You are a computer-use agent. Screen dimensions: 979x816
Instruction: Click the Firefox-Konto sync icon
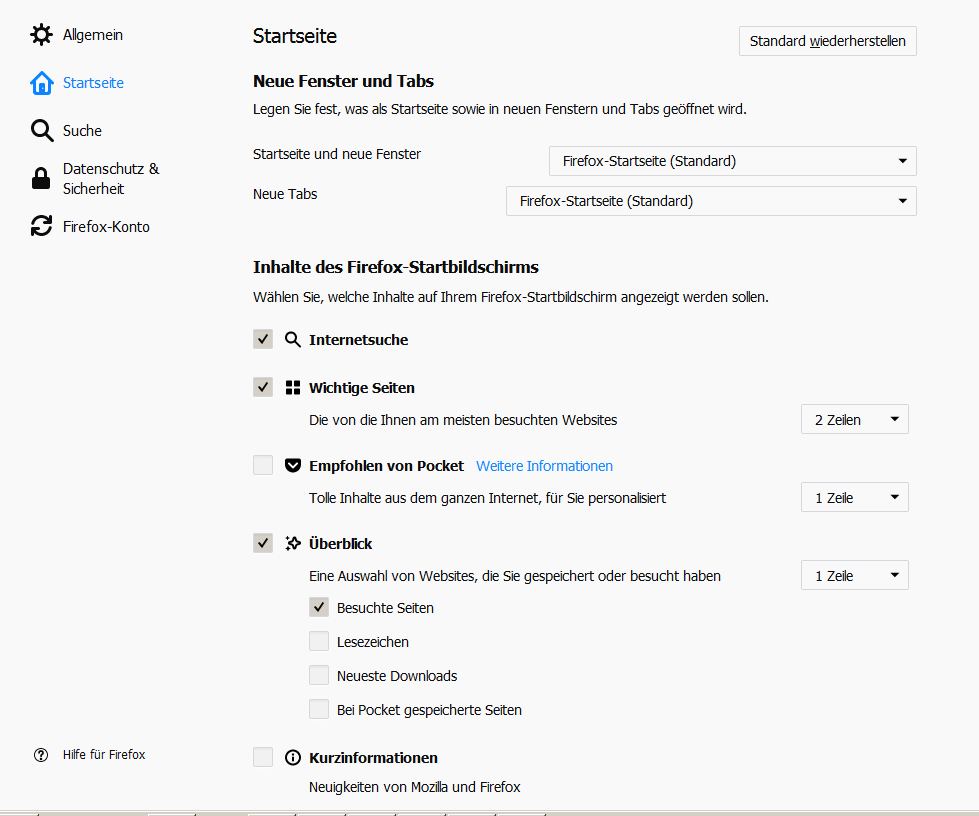(41, 227)
